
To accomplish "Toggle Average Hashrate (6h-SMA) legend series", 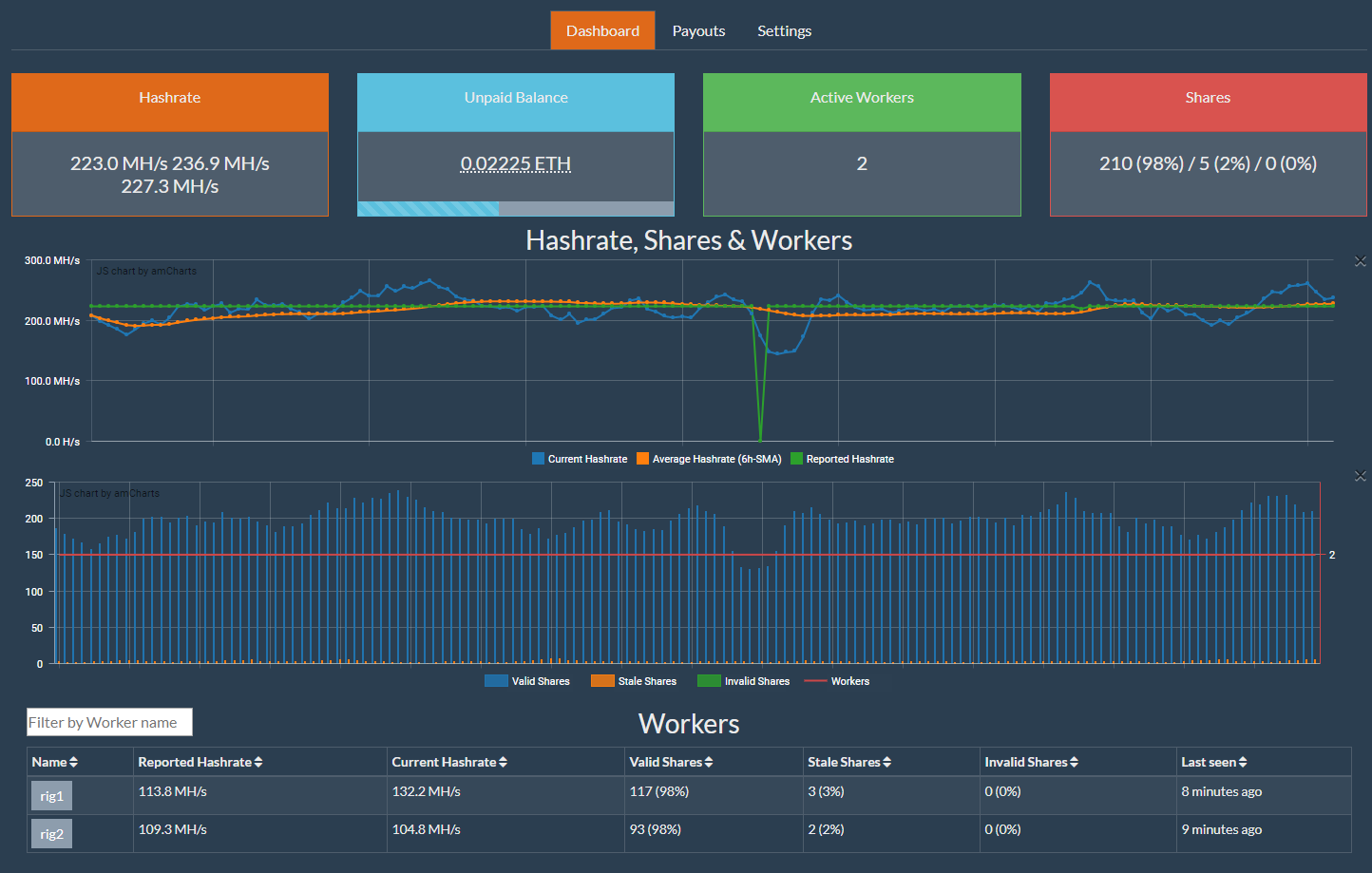I will coord(709,459).
